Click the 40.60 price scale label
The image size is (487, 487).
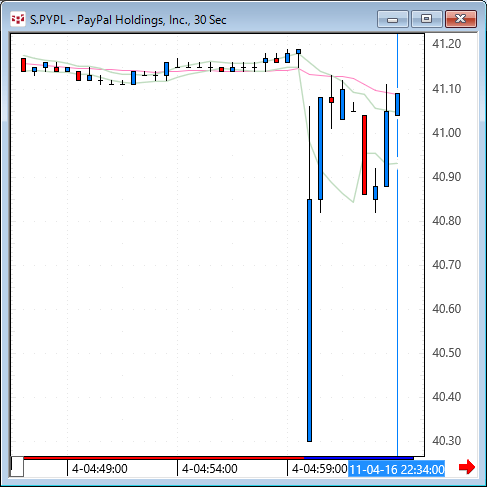click(x=446, y=309)
